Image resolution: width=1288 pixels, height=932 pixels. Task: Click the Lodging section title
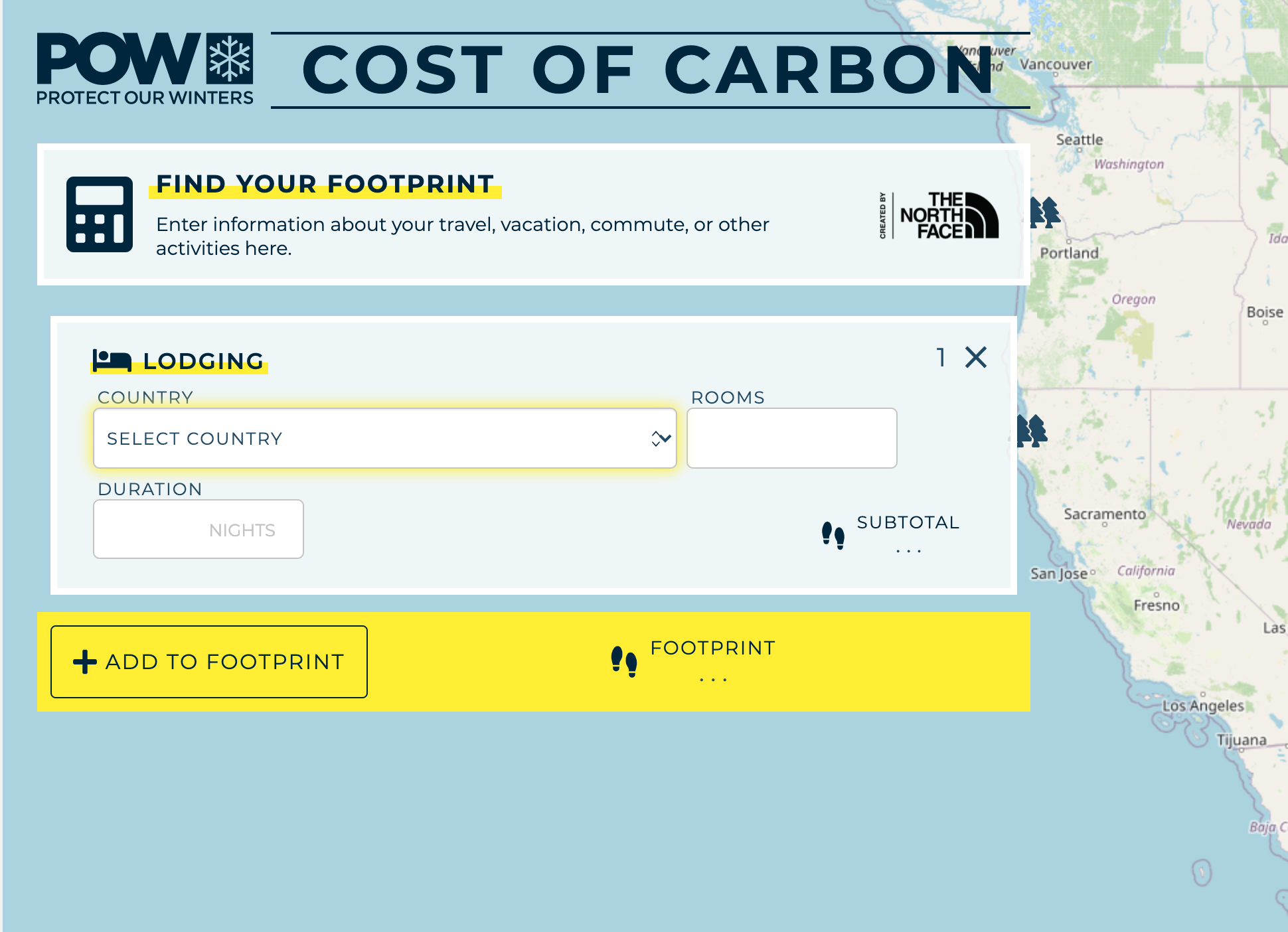coord(203,361)
